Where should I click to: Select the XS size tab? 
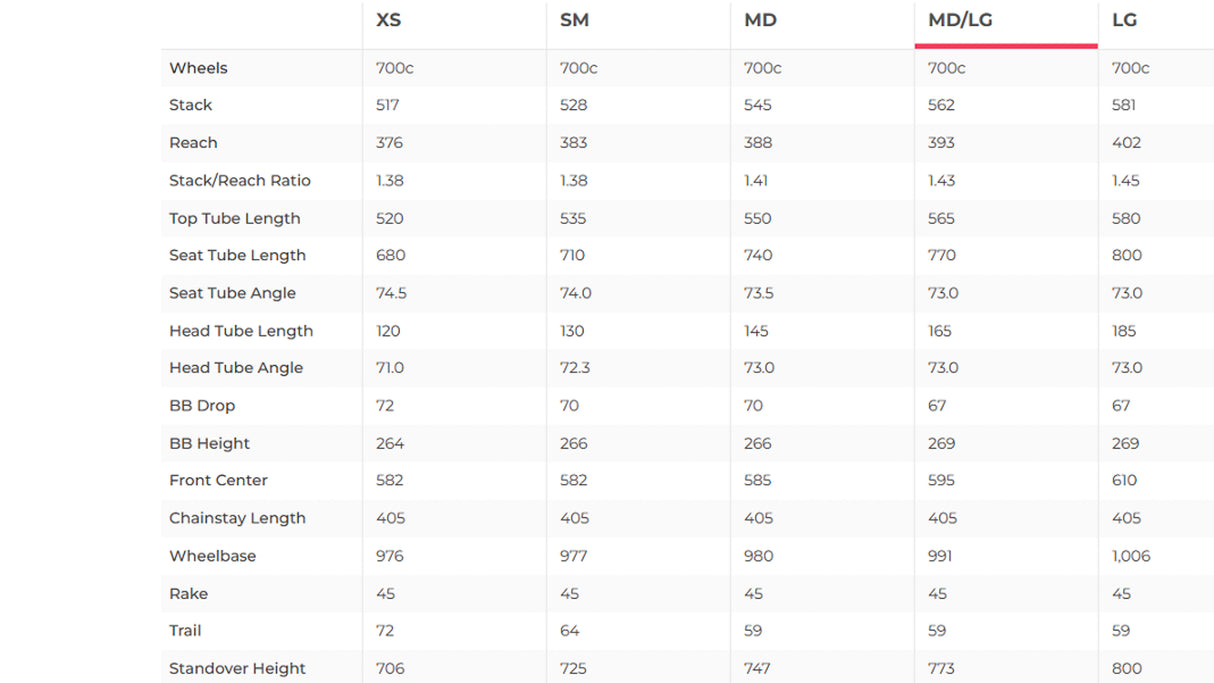(x=388, y=20)
